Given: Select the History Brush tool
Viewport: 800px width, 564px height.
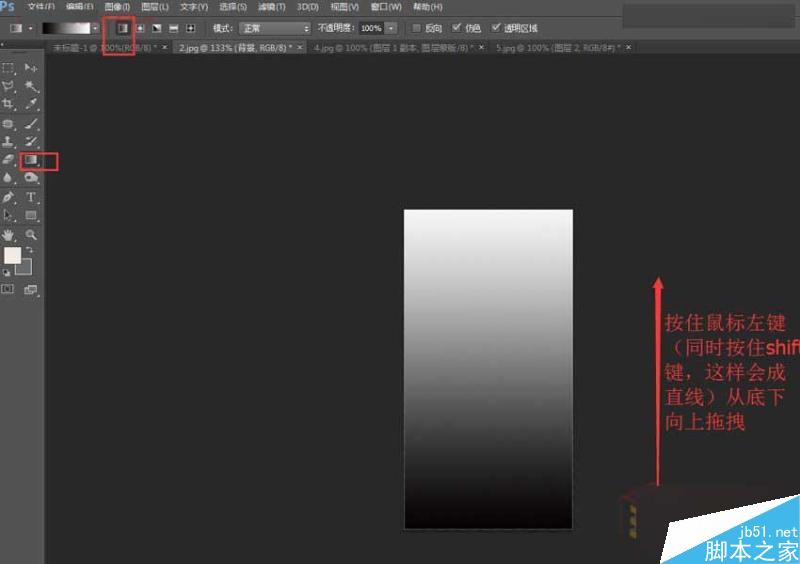Looking at the screenshot, I should click(31, 141).
